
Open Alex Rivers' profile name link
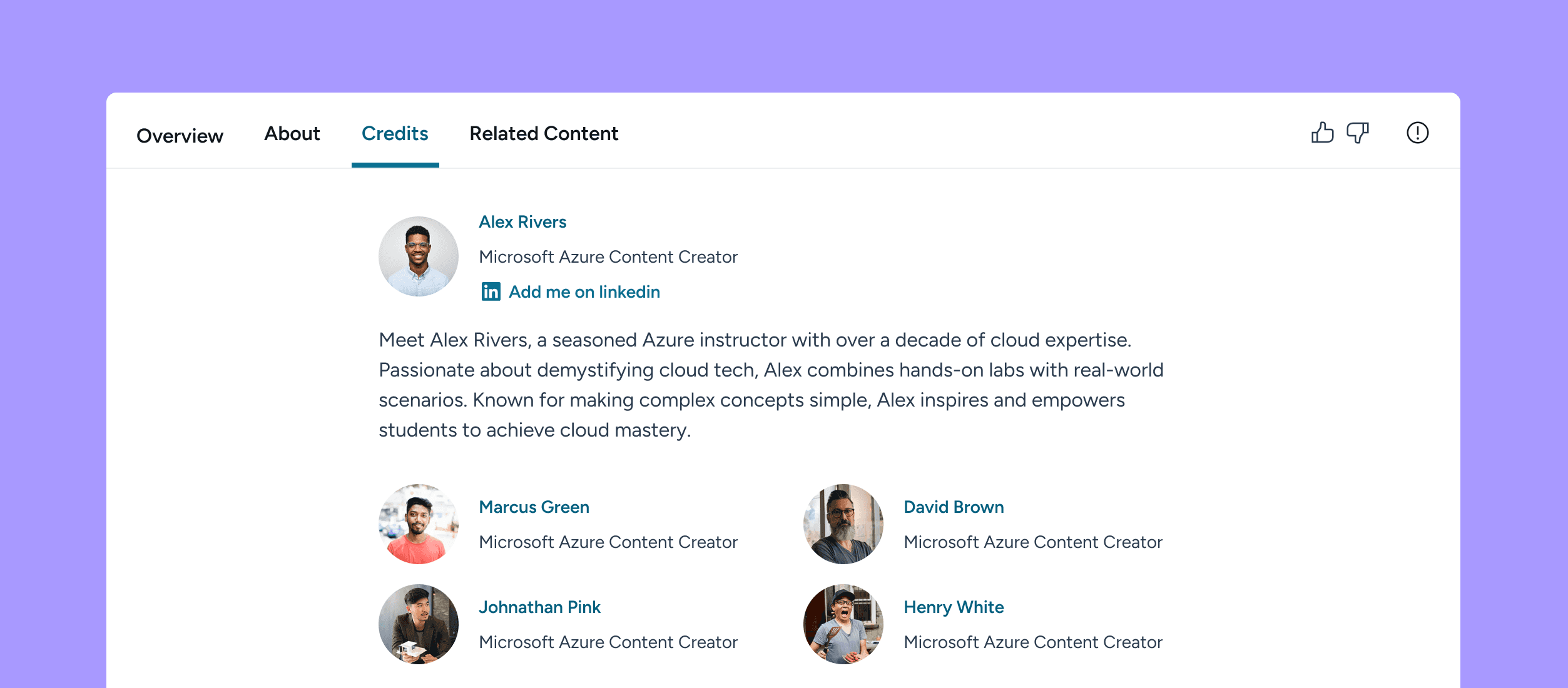pyautogui.click(x=522, y=222)
